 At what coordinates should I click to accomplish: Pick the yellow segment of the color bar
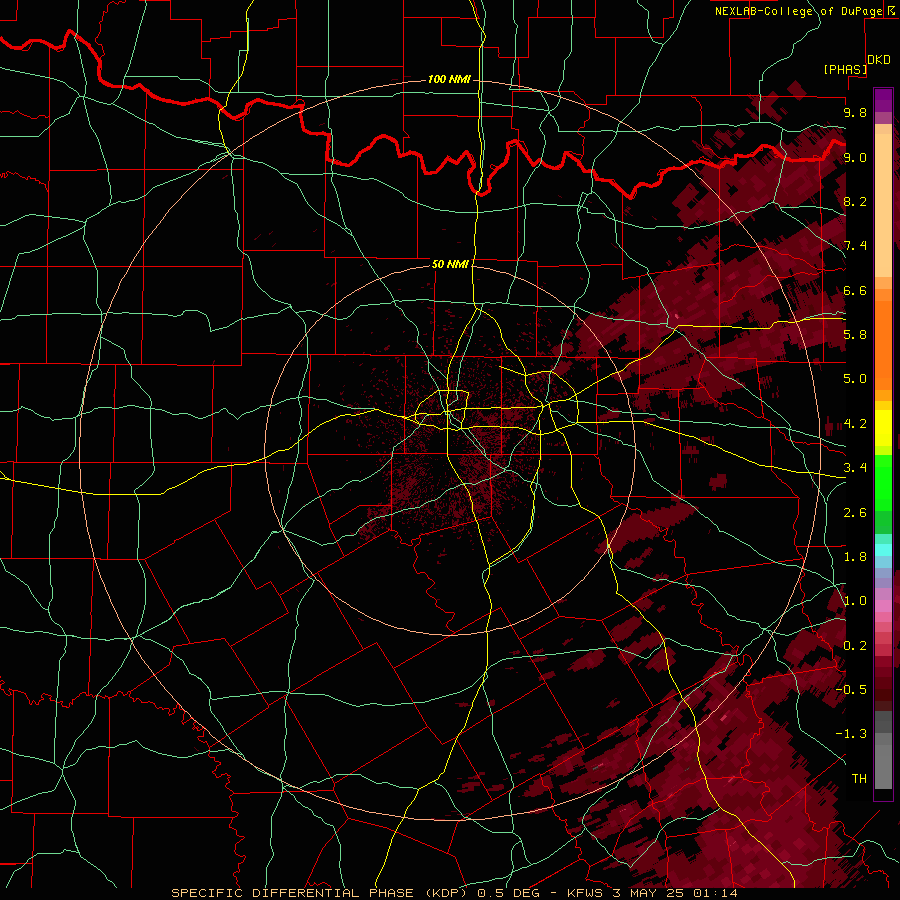[883, 428]
